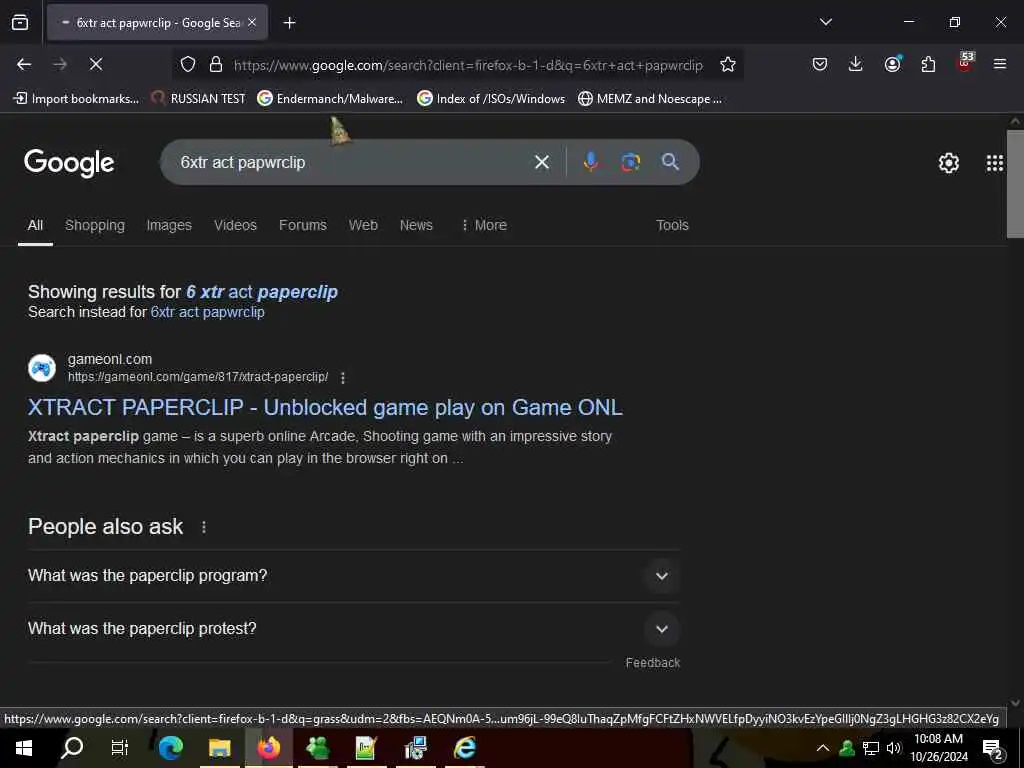
Task: Open RUSSIAN TEST bookmark
Action: 199,99
